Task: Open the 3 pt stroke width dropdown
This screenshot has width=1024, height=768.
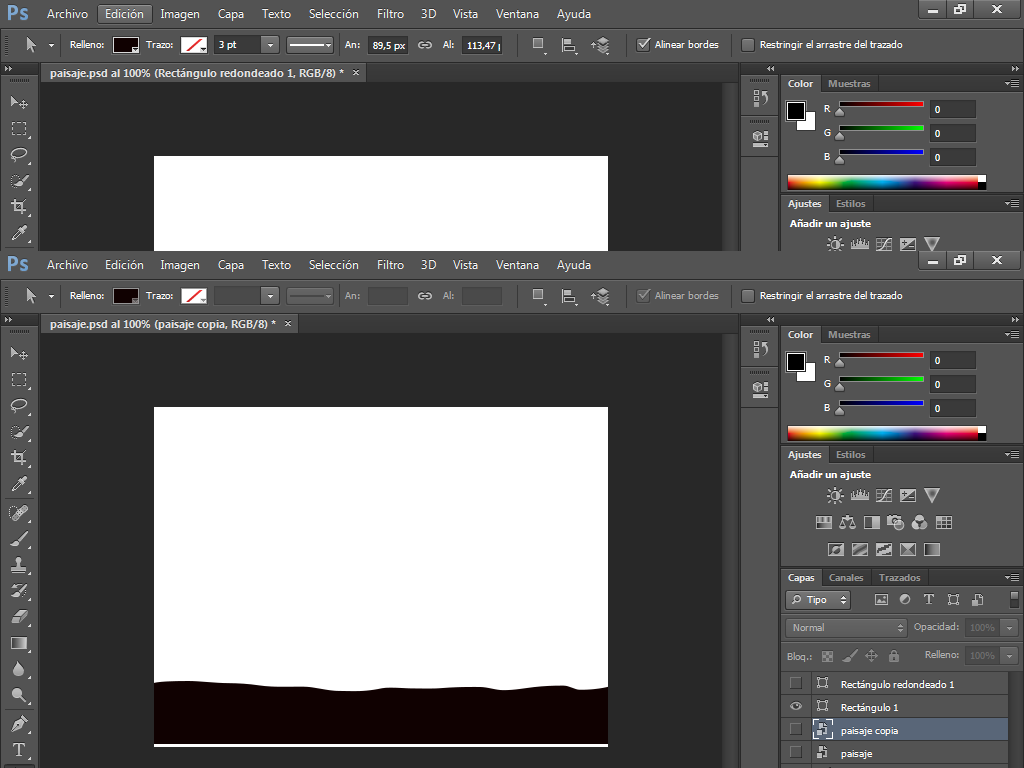Action: tap(270, 45)
